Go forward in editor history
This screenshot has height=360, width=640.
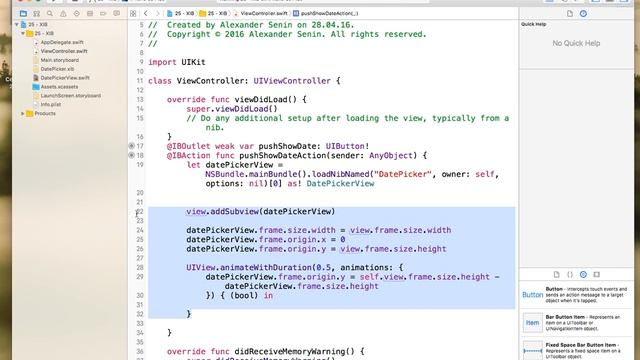click(157, 13)
